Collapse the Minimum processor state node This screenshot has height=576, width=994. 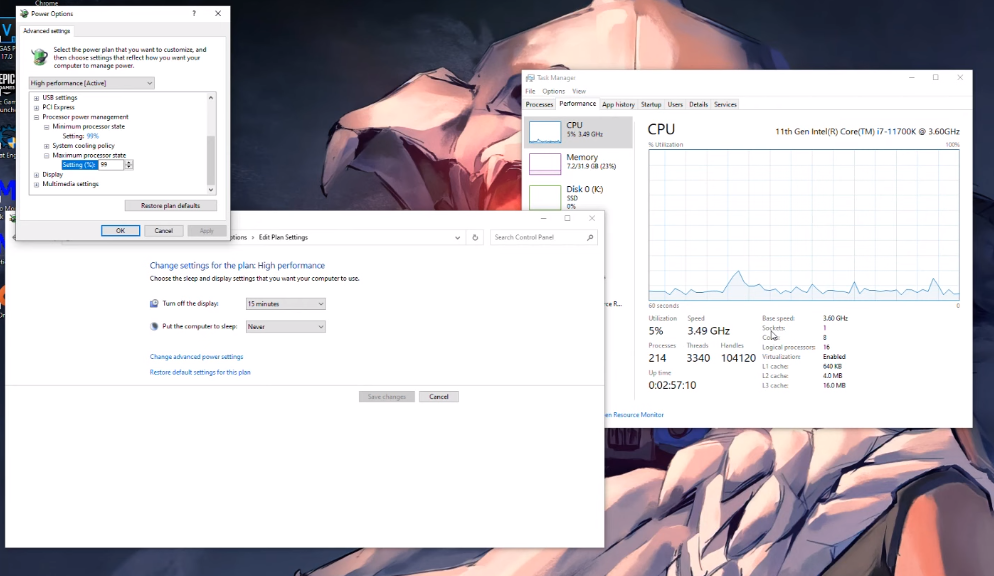click(x=46, y=127)
